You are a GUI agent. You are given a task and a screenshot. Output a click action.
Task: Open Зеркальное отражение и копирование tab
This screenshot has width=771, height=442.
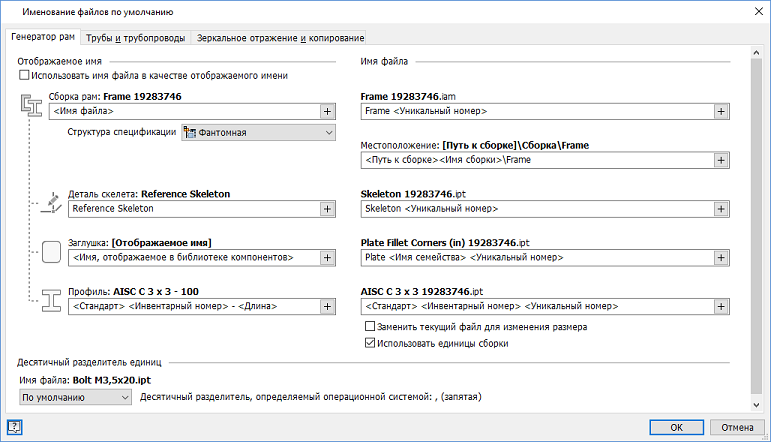[280, 38]
